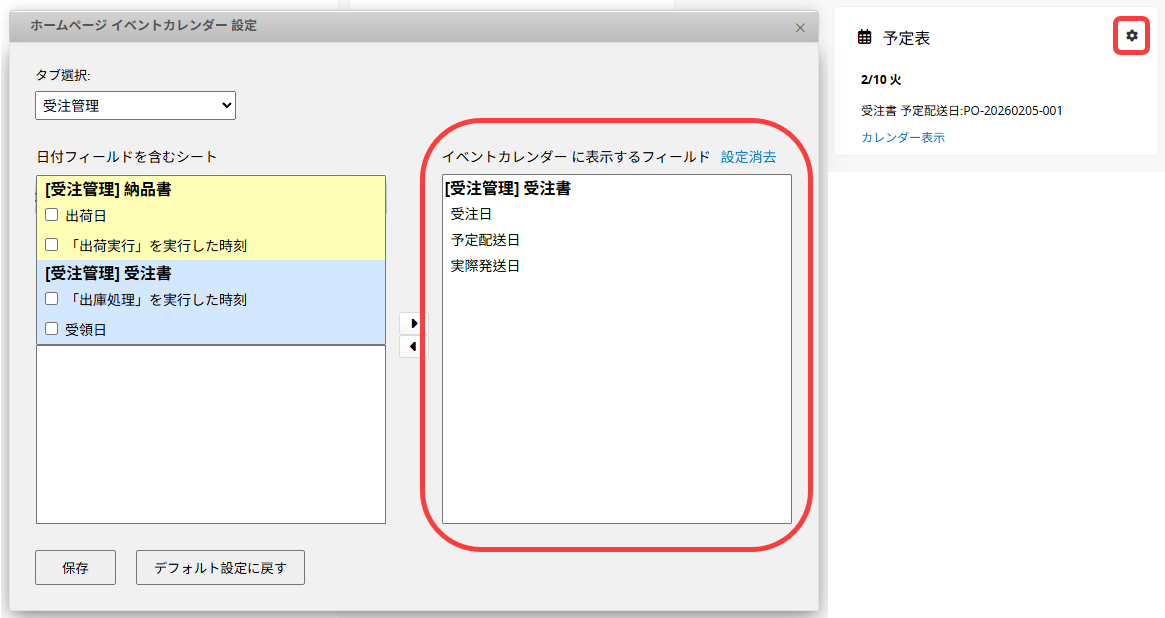This screenshot has width=1165, height=618.
Task: Check the 出荷日 checkbox
Action: pos(52,215)
